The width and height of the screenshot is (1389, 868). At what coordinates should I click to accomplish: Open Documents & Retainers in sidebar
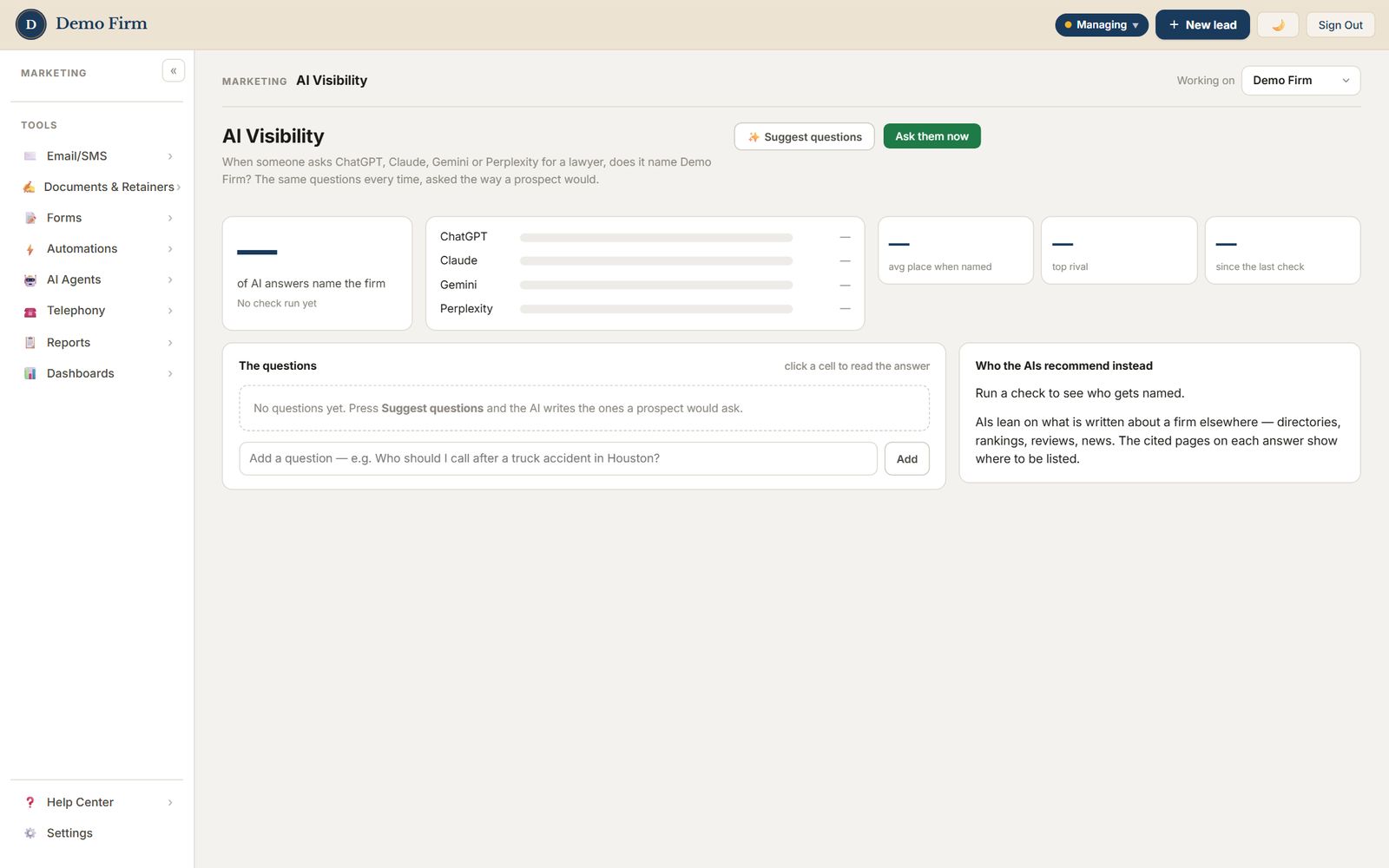pos(97,187)
